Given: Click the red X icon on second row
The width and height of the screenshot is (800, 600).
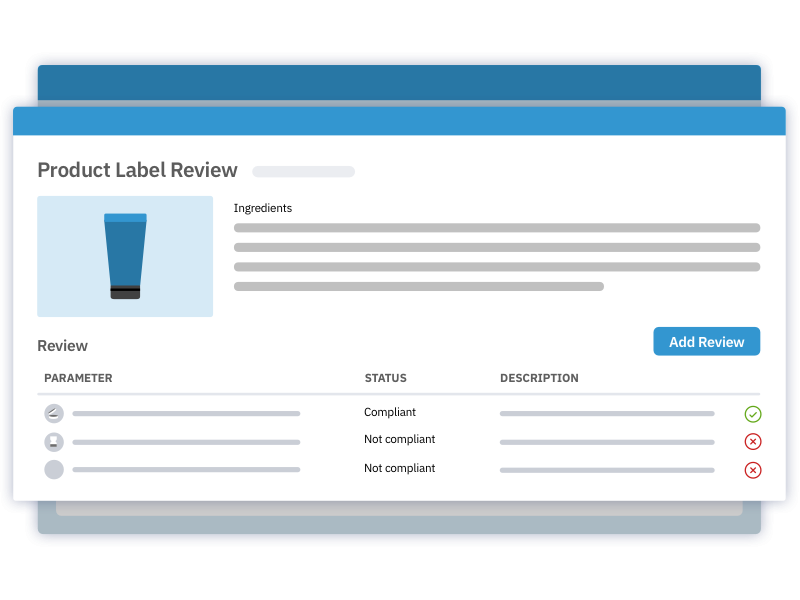Looking at the screenshot, I should pyautogui.click(x=753, y=441).
